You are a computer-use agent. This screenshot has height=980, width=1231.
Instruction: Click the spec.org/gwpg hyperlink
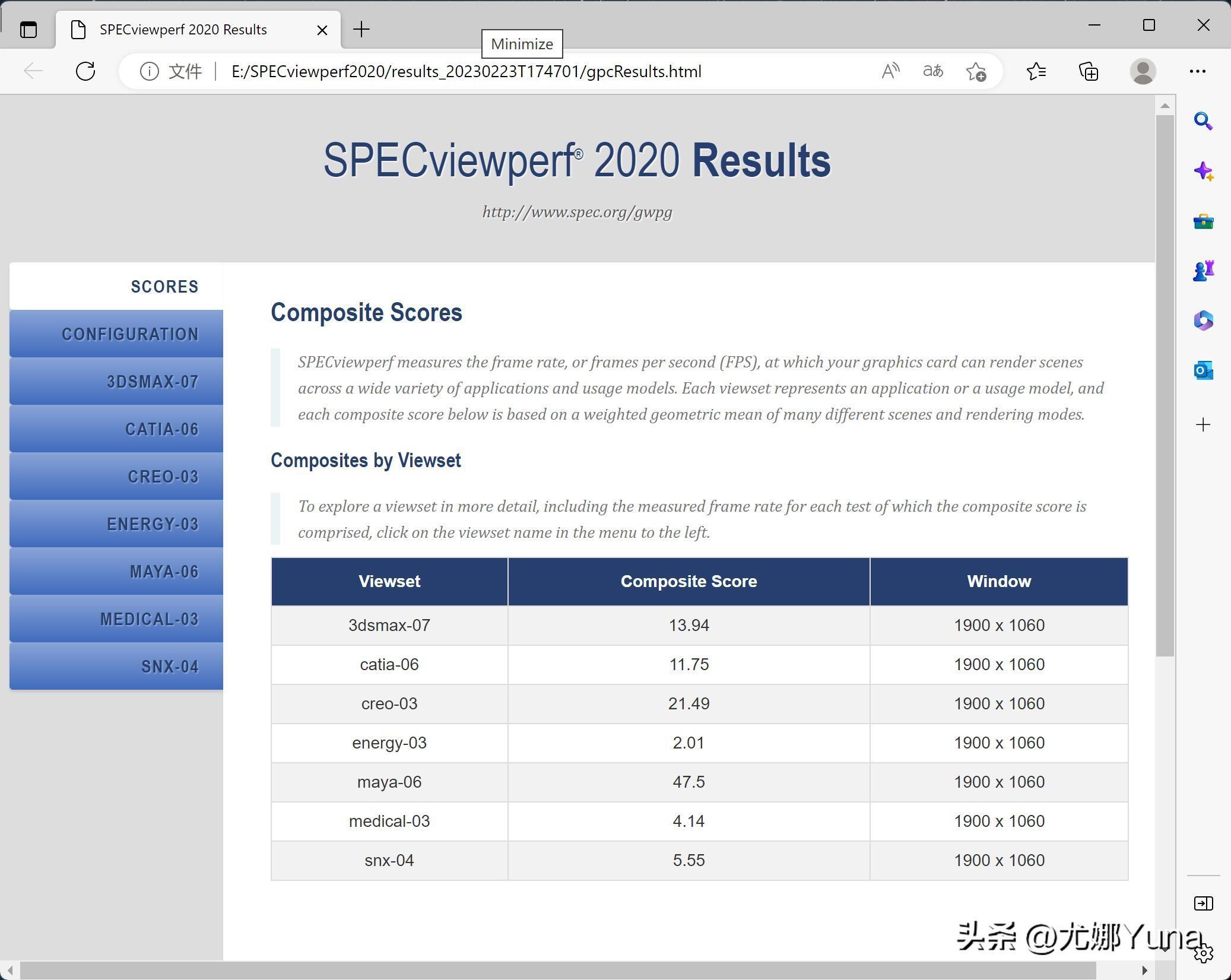[x=577, y=211]
